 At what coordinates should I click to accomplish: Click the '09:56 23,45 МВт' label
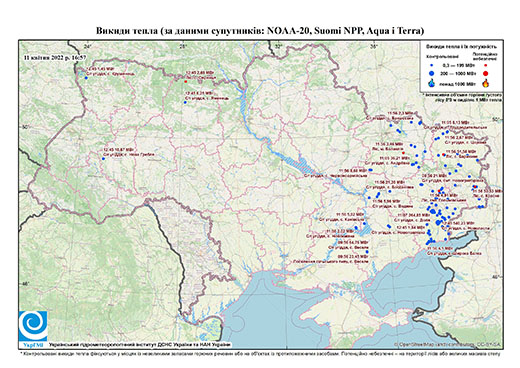(353, 257)
